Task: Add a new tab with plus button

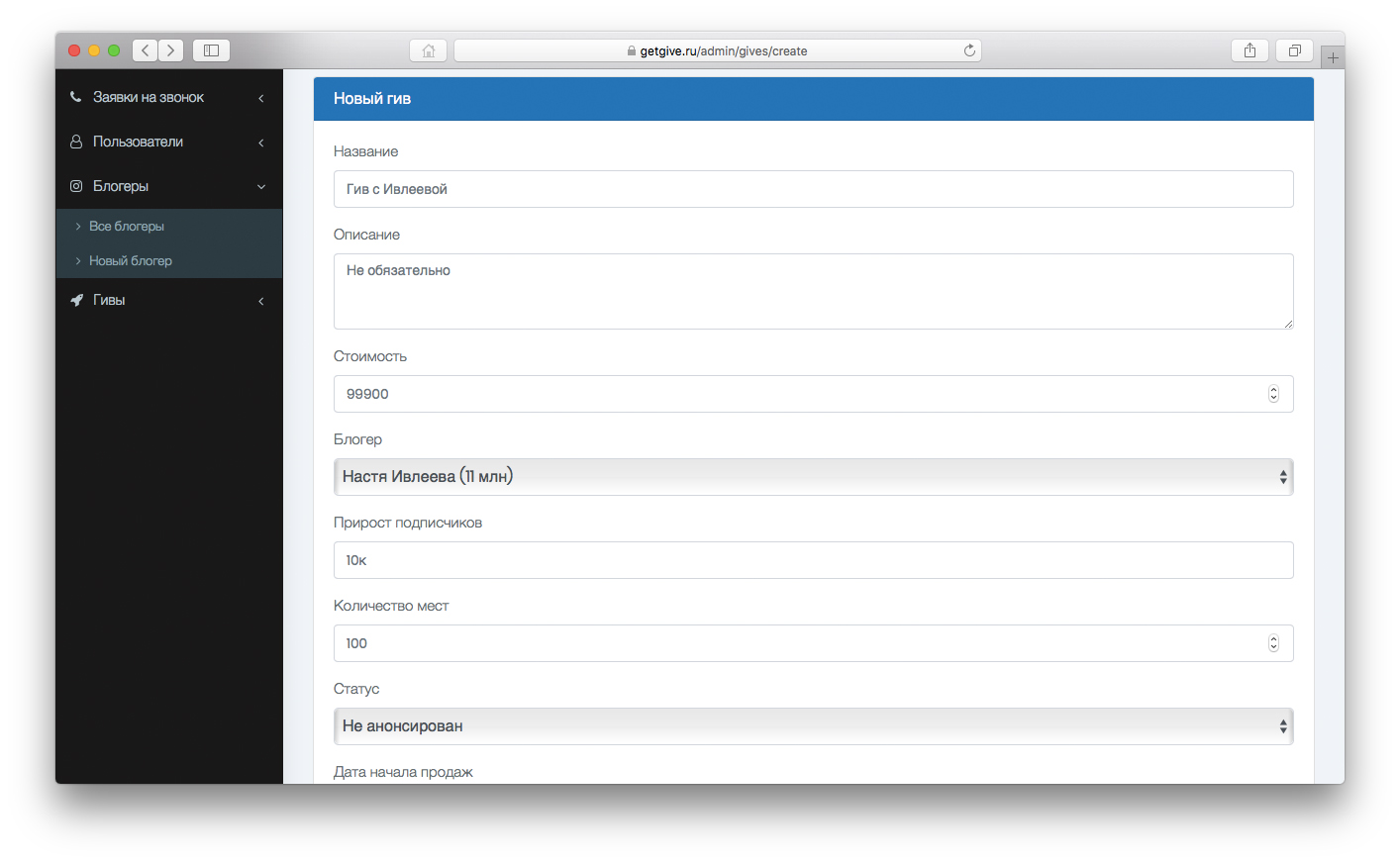Action: click(x=1333, y=57)
